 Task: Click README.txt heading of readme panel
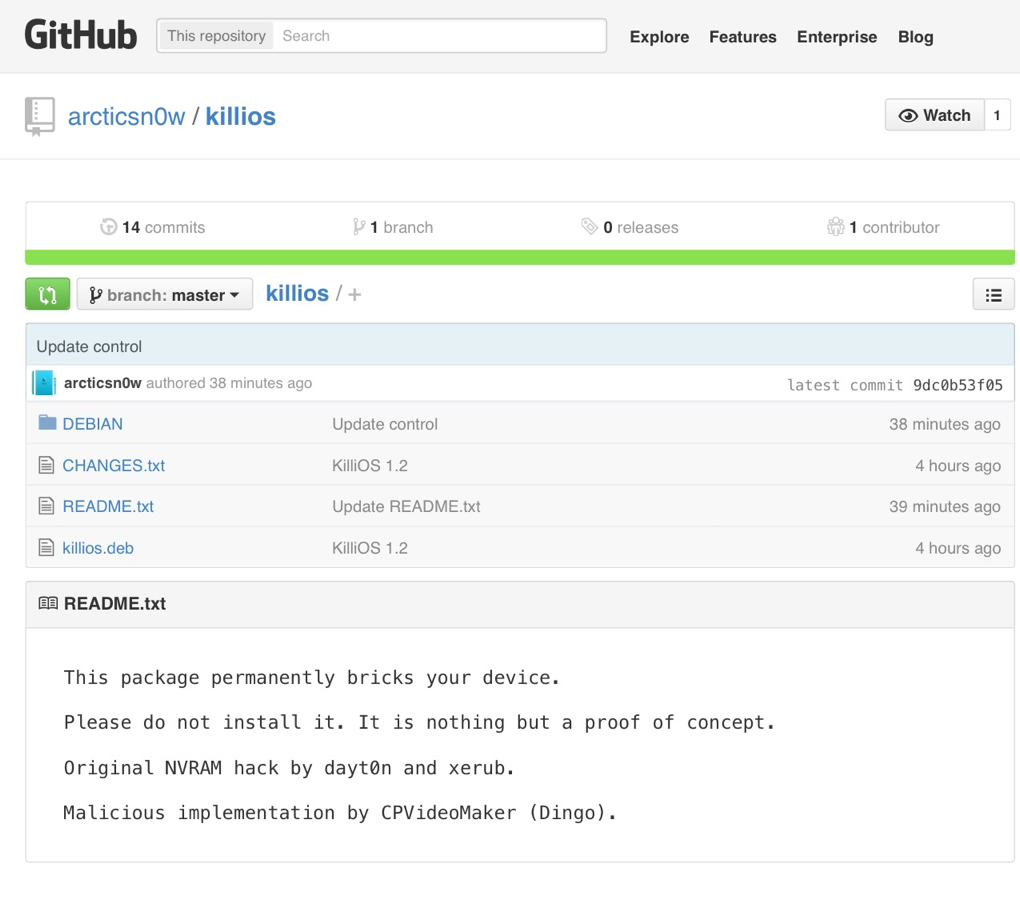[114, 604]
